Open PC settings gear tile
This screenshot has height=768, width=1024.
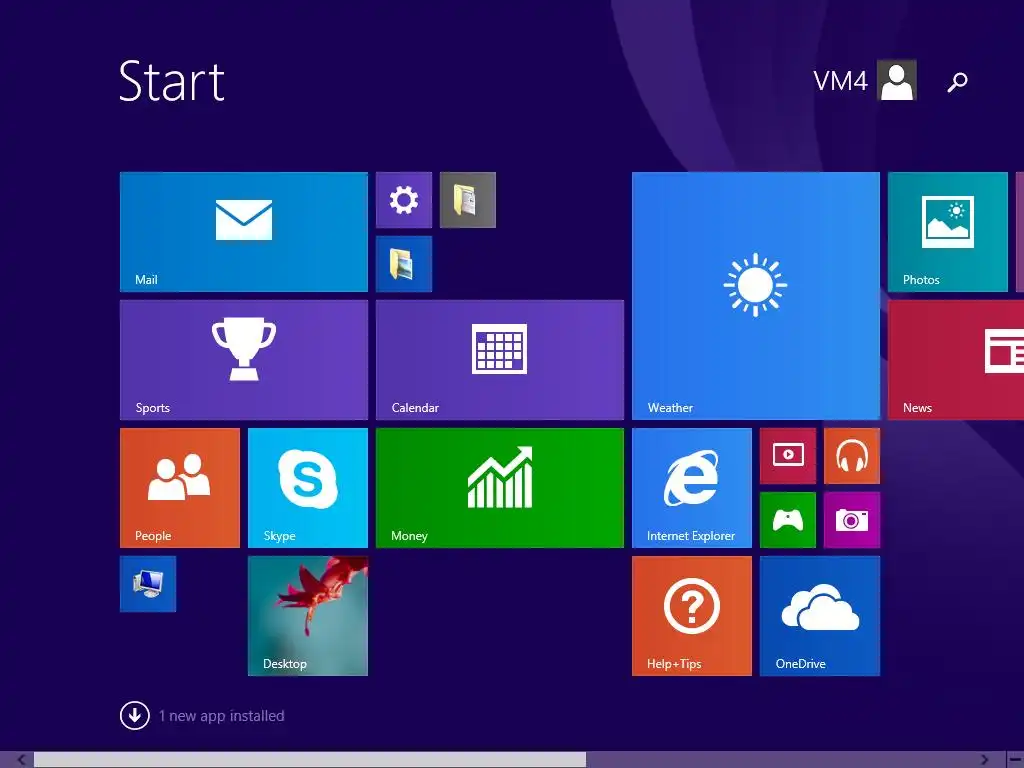click(404, 200)
